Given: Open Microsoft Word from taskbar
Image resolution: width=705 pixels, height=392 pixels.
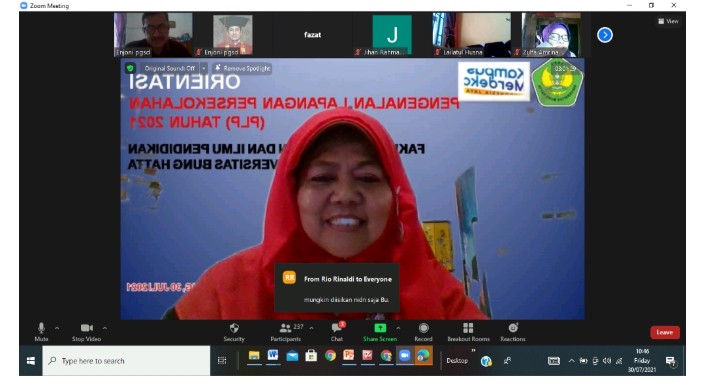Looking at the screenshot, I should click(x=273, y=356).
